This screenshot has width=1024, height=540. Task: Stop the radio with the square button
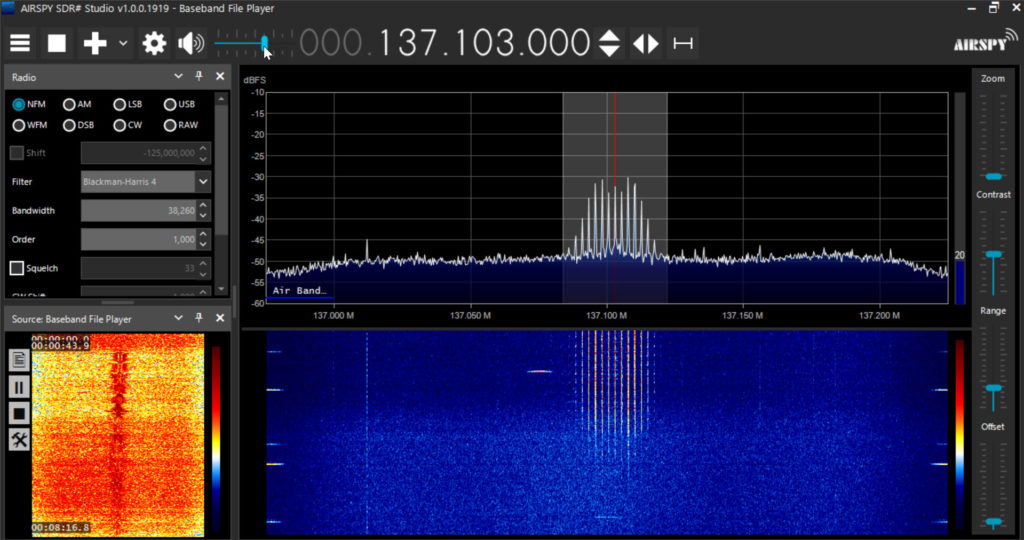tap(57, 43)
